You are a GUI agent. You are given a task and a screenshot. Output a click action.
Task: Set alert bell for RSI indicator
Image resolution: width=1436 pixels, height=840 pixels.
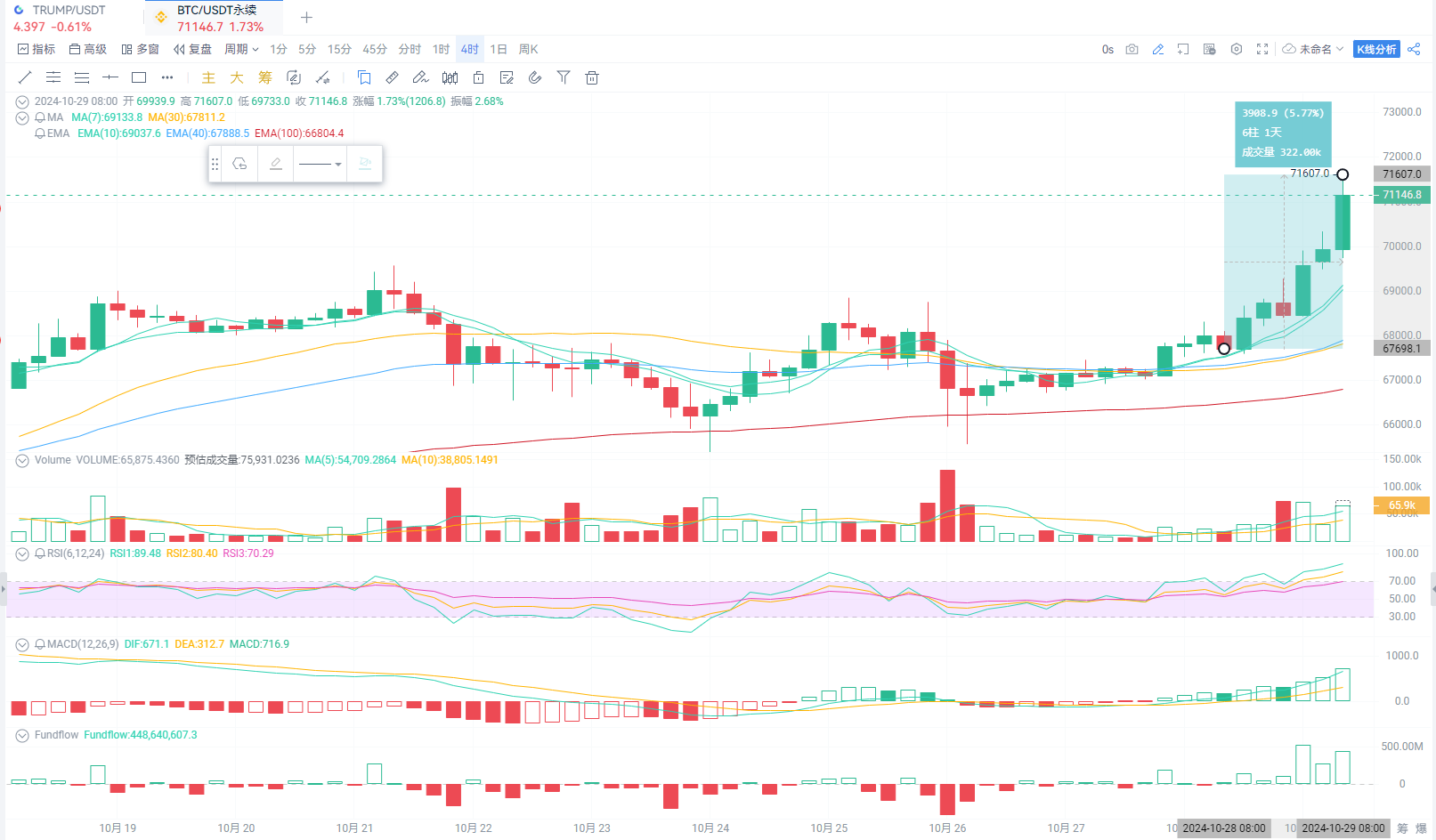pos(40,553)
